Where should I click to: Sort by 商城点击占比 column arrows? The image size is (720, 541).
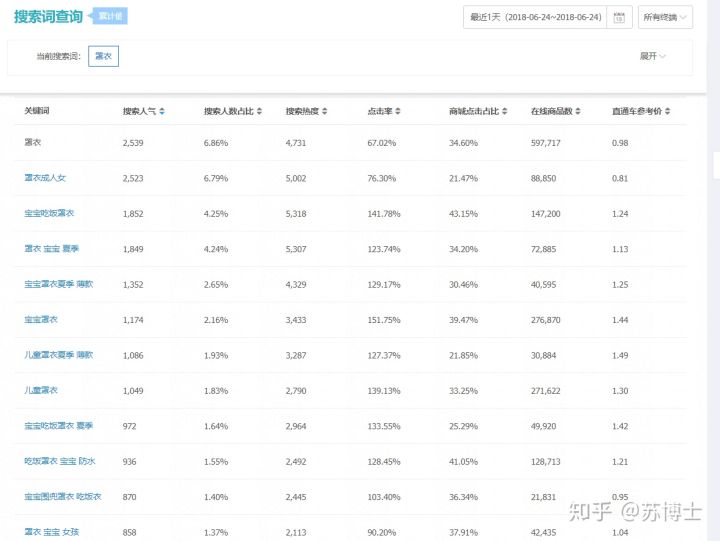coord(508,111)
